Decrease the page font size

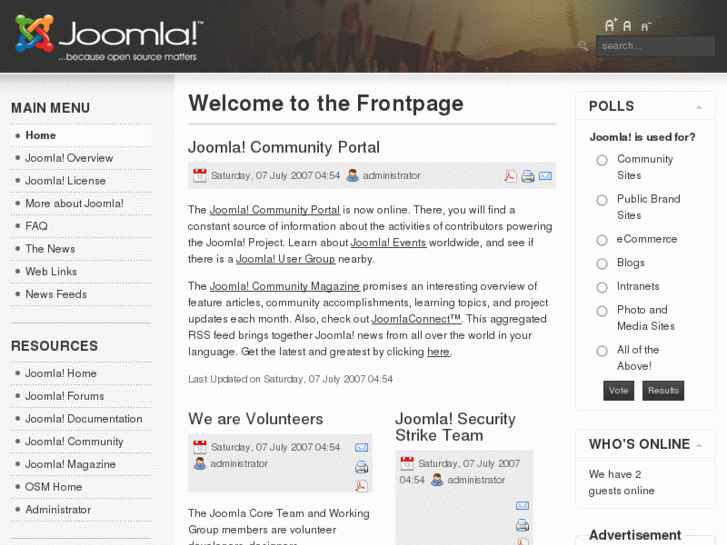(645, 26)
